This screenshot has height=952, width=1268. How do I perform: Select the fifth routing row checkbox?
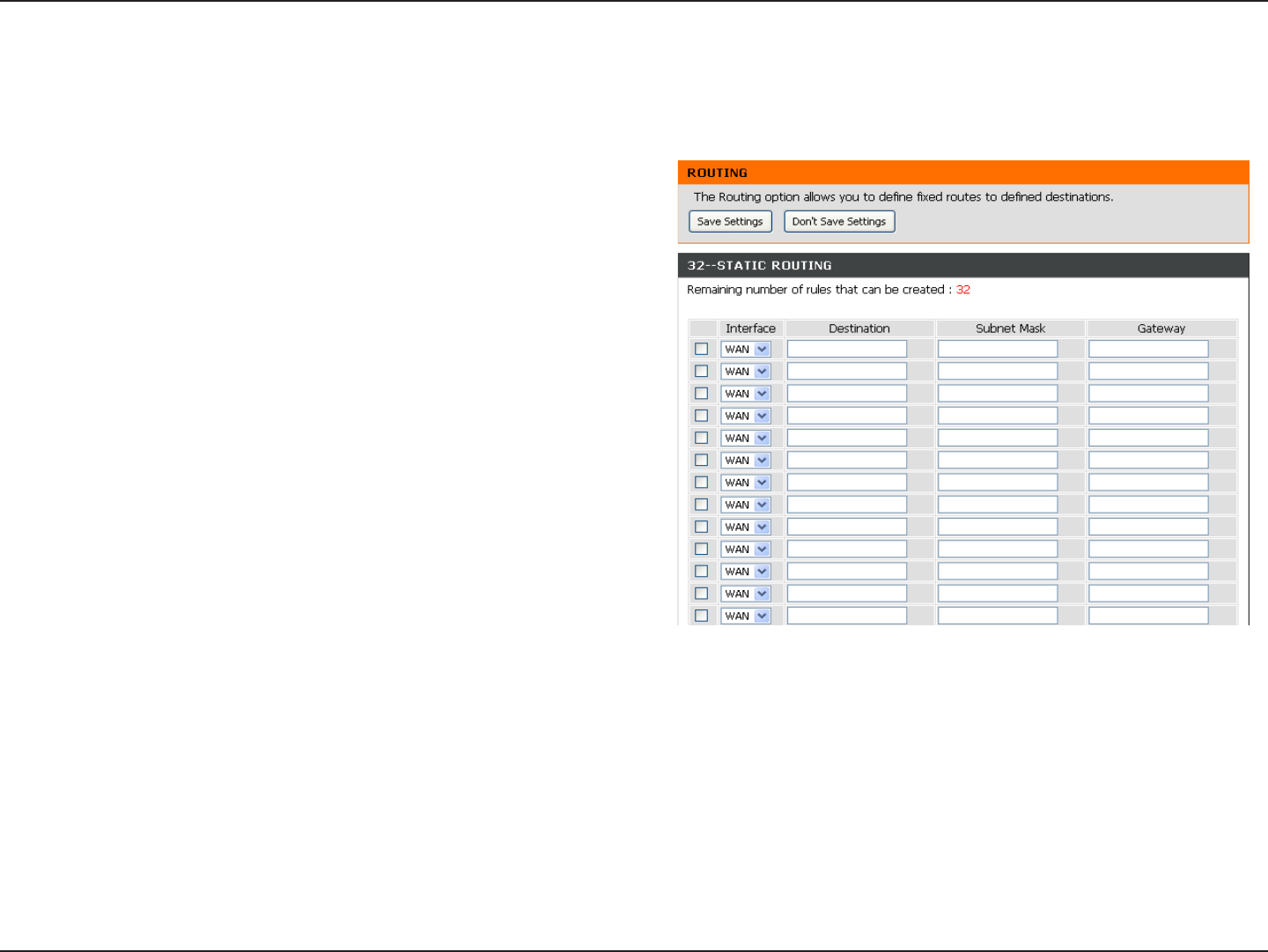tap(701, 438)
